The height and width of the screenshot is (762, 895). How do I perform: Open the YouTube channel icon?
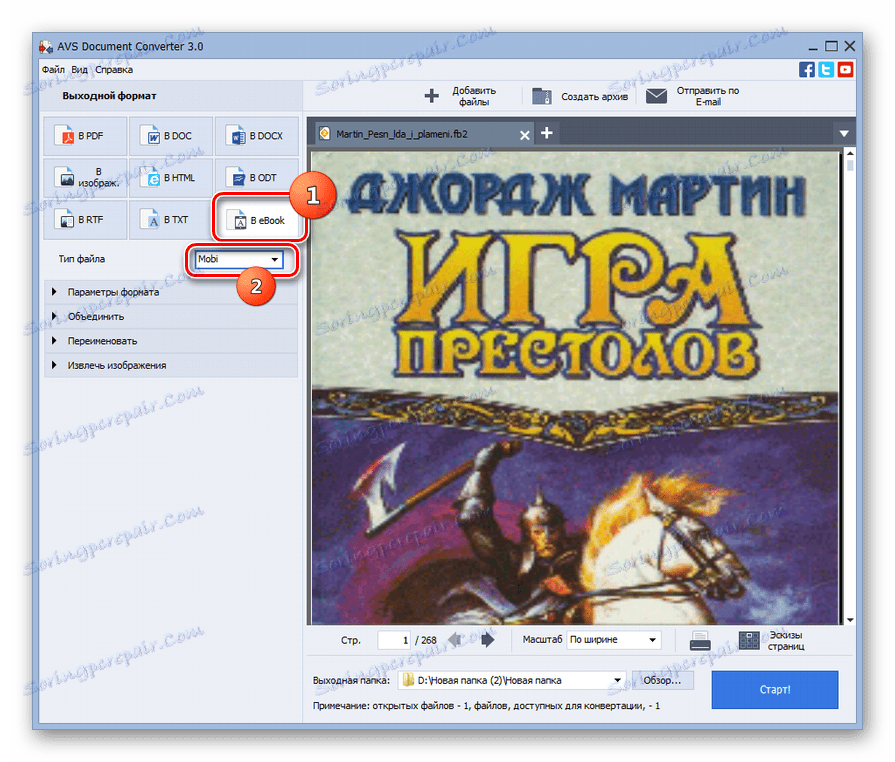coord(845,70)
